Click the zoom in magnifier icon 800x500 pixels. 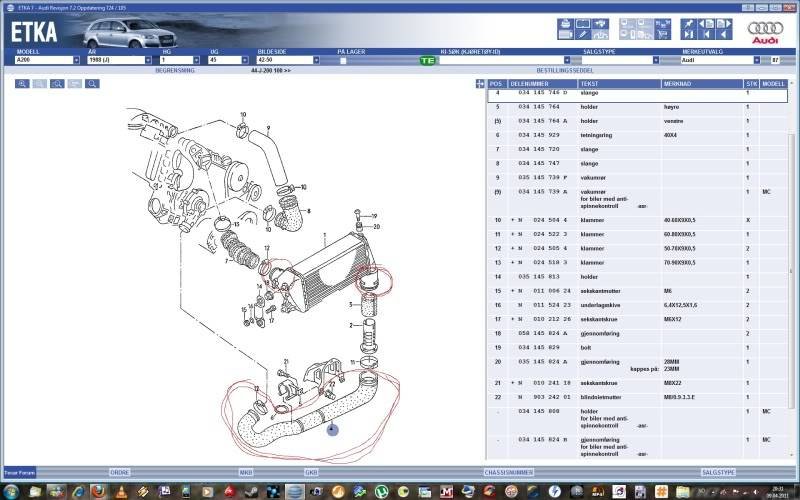(x=22, y=84)
